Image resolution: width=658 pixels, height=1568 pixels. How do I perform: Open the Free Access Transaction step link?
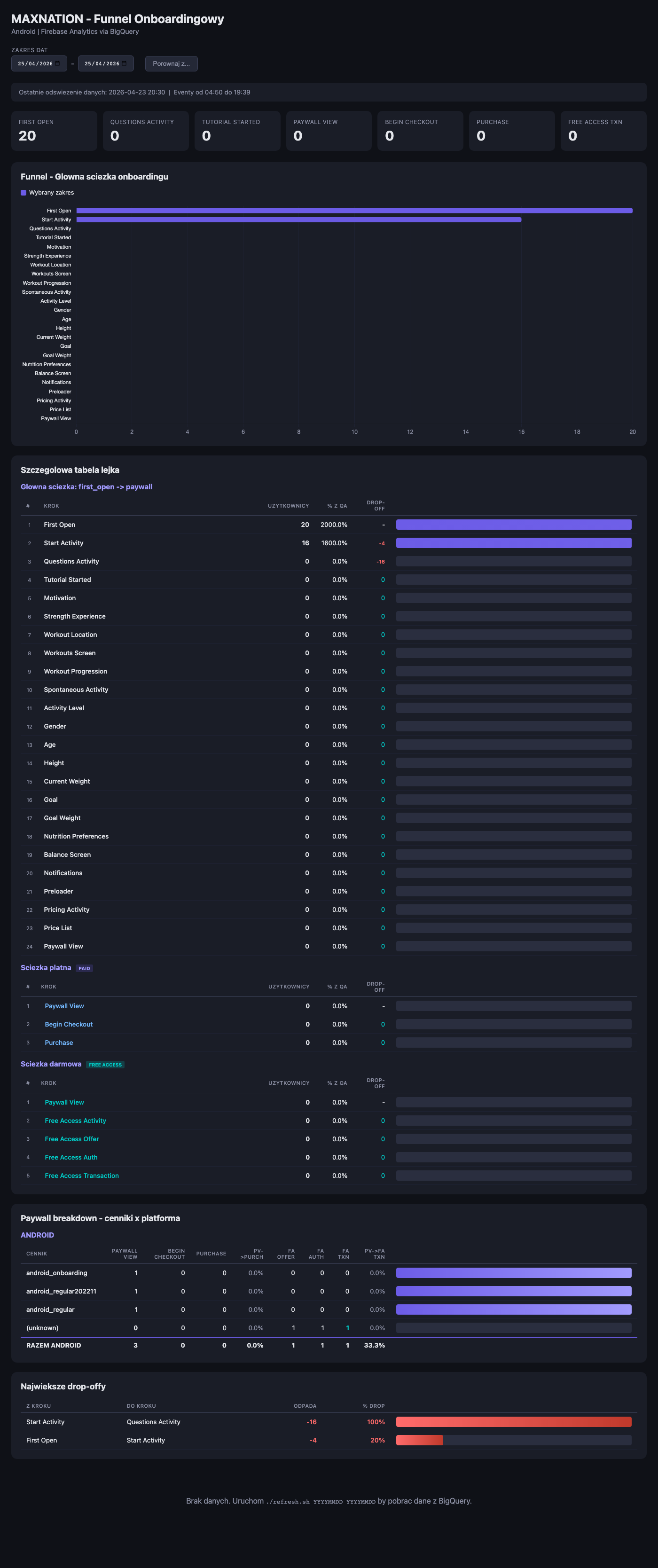pos(82,1176)
